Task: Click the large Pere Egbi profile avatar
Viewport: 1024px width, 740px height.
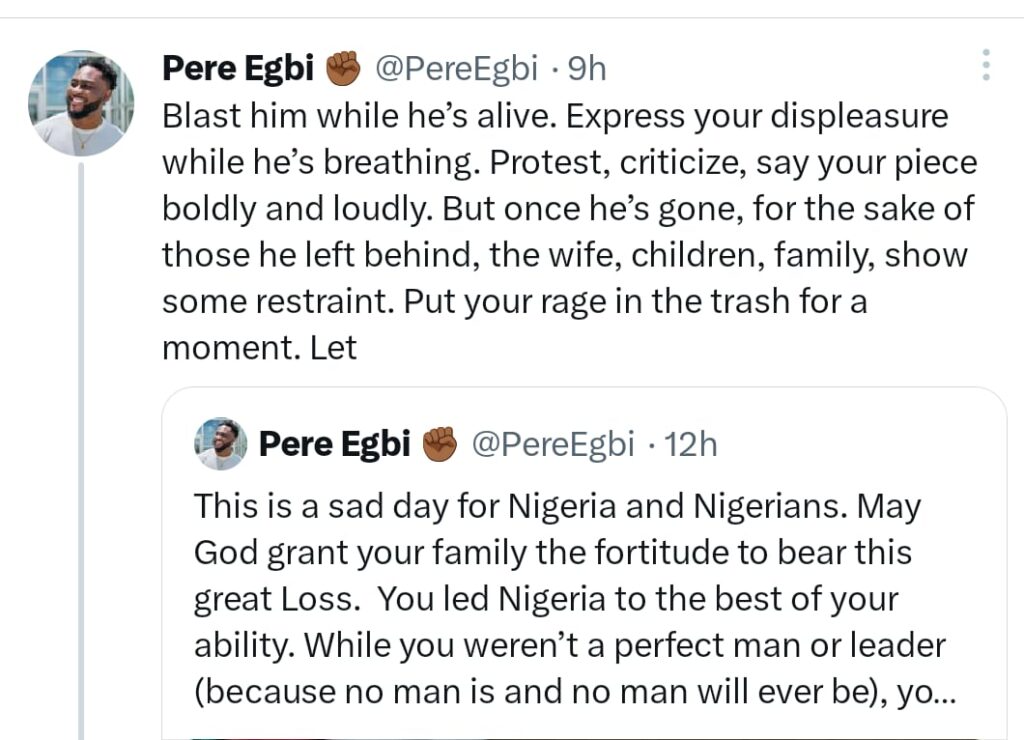Action: click(81, 103)
